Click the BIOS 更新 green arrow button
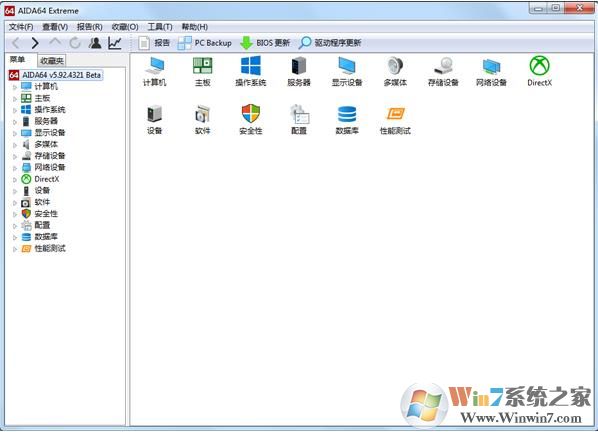Viewport: 598px width, 432px height. tap(265, 43)
